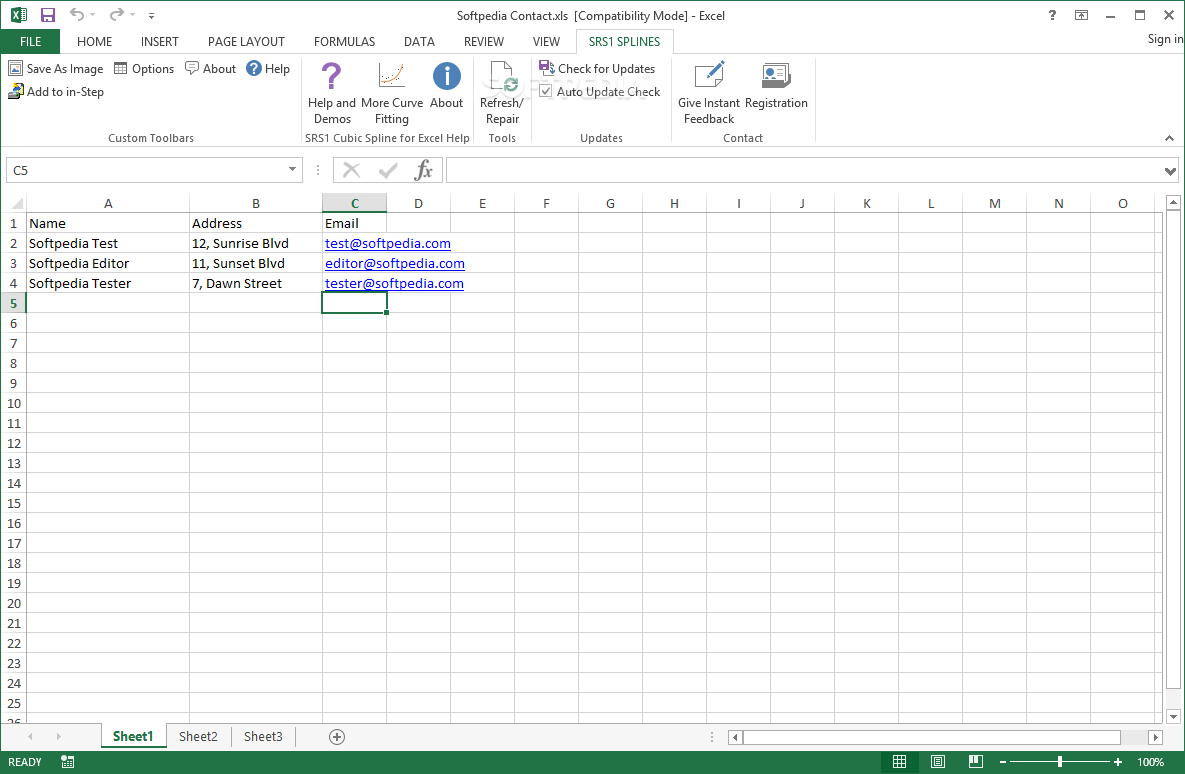This screenshot has height=774, width=1185.
Task: Select the Sheet1 tab
Action: coord(133,736)
